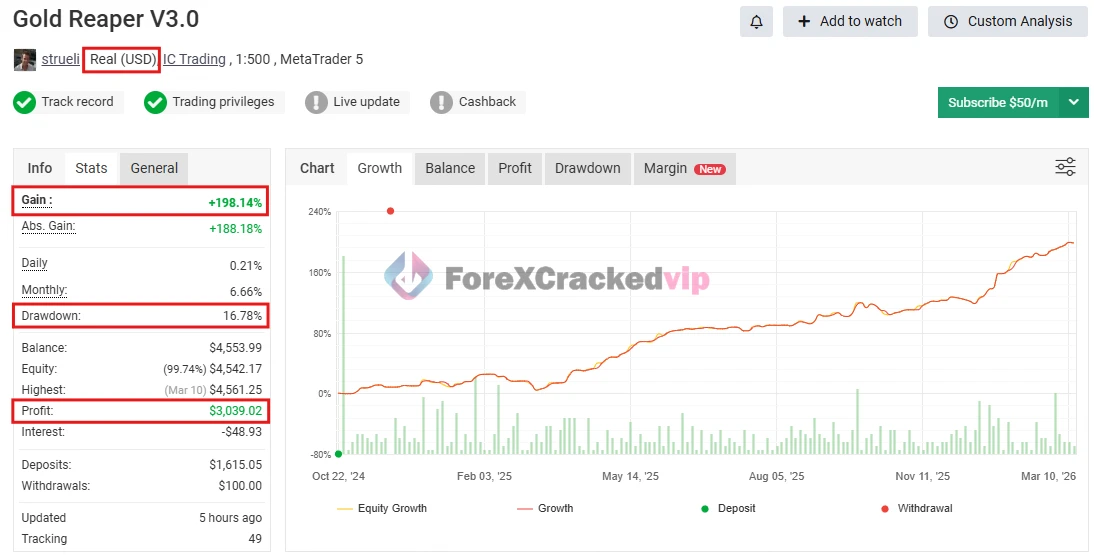The height and width of the screenshot is (555, 1094).
Task: Click the struelI user avatar
Action: pos(25,59)
